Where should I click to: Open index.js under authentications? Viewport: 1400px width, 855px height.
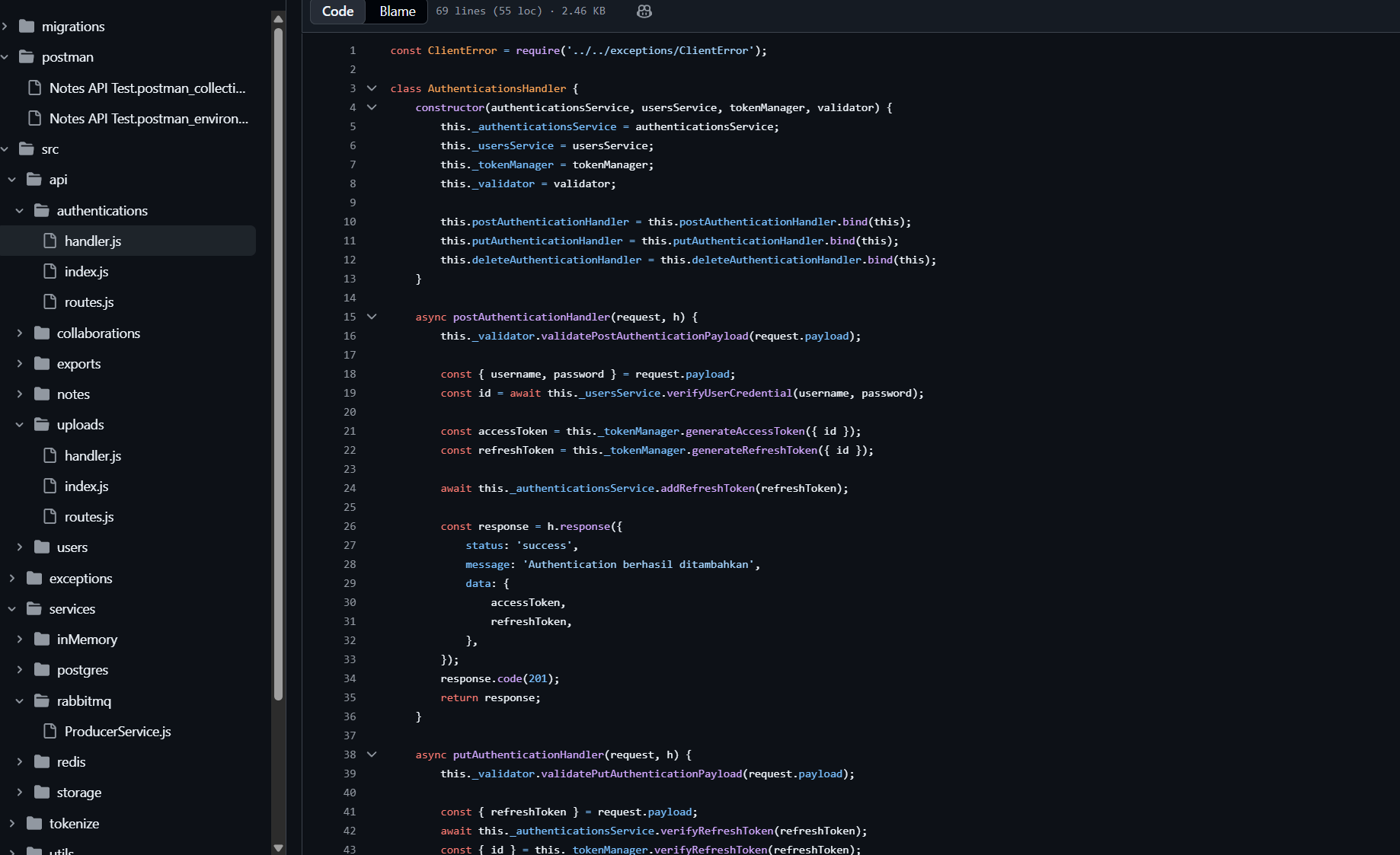tap(86, 272)
